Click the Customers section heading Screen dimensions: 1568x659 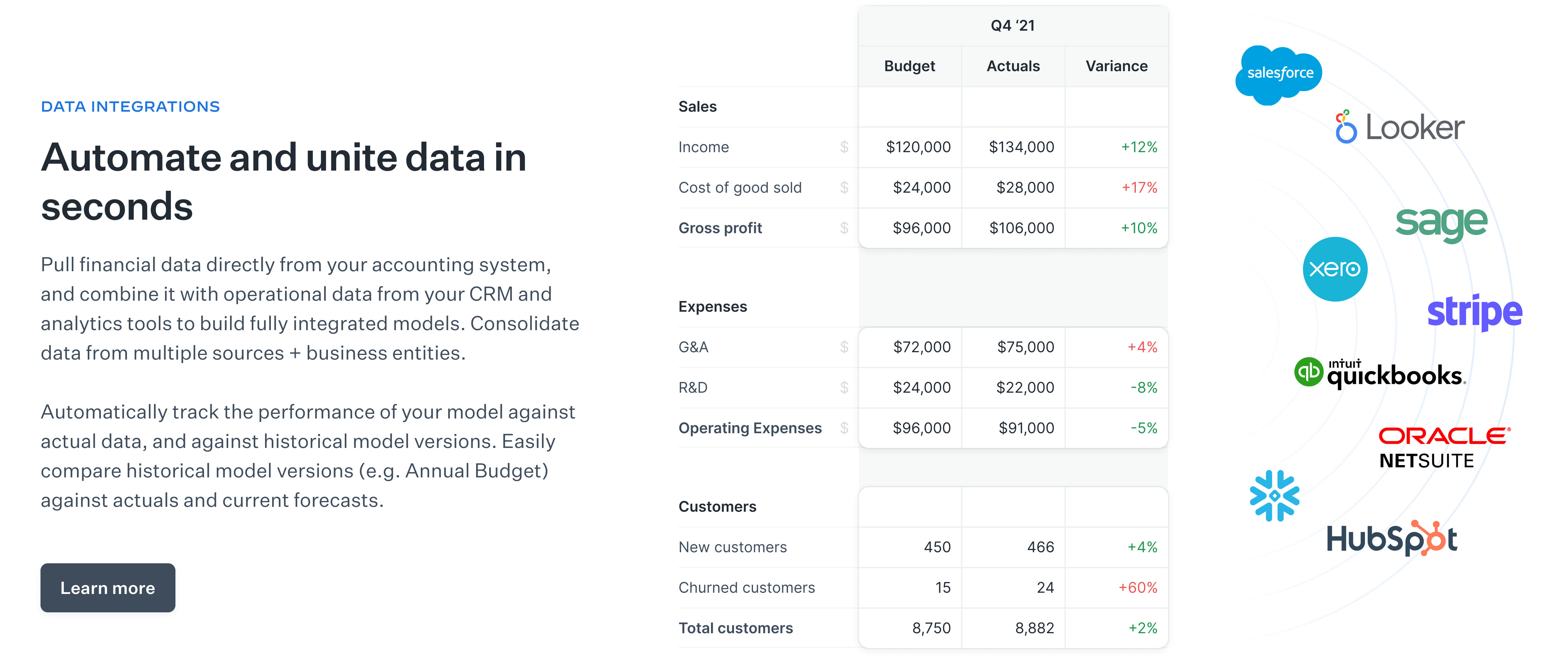(x=717, y=507)
